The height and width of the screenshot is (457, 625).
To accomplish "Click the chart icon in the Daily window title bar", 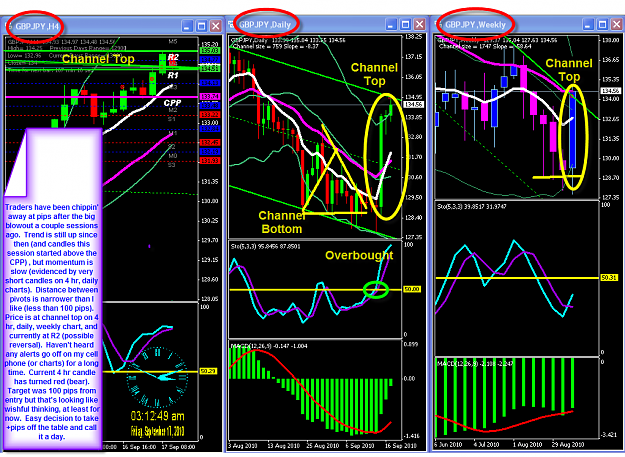I will pos(231,25).
